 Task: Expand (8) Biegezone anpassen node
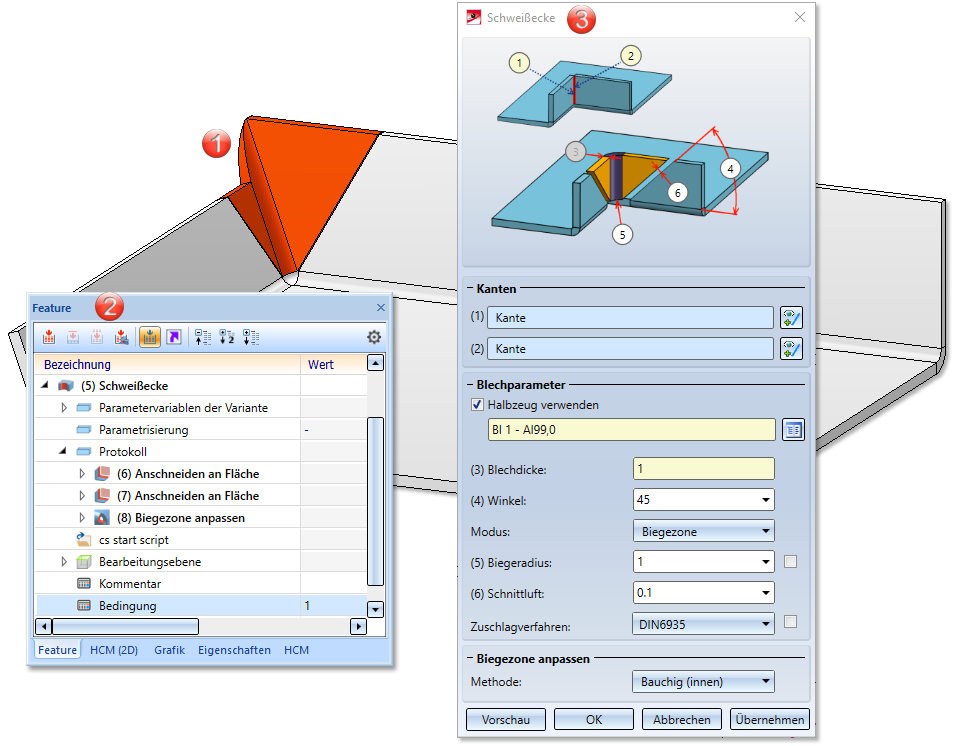[82, 518]
